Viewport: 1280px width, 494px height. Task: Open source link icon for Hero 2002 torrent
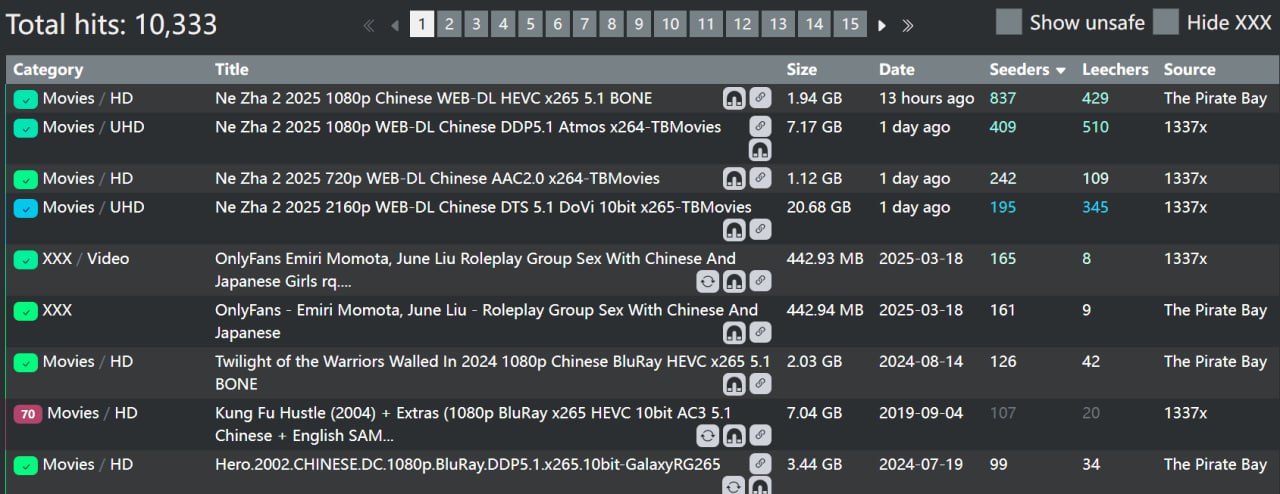[761, 464]
